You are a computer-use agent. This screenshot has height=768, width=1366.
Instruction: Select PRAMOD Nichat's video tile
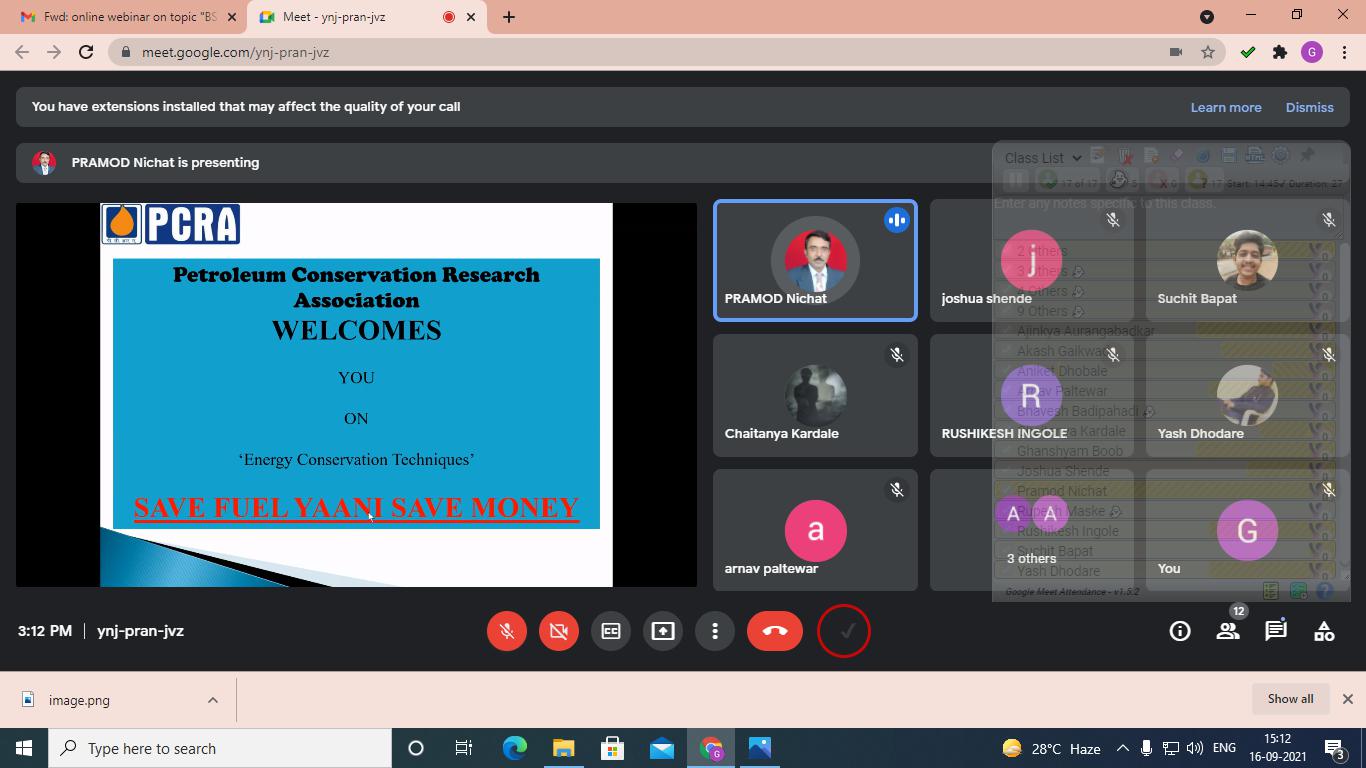point(815,260)
